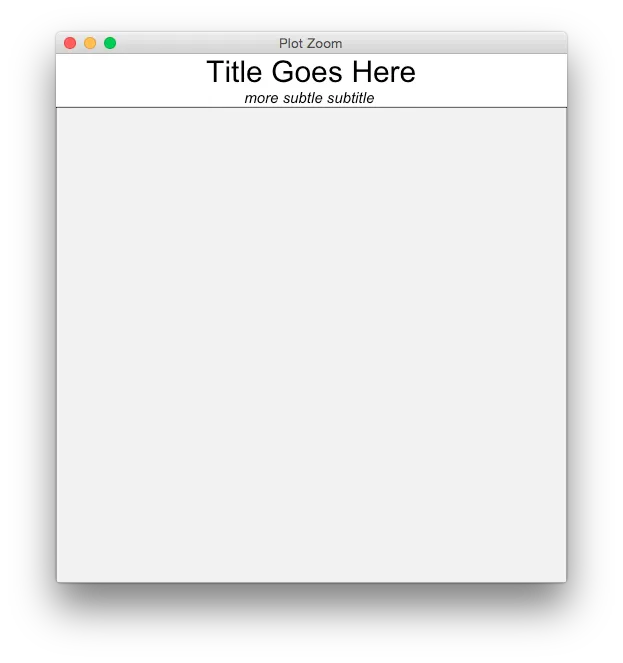
Task: Click the word "Plot" in the title bar
Action: [x=291, y=44]
